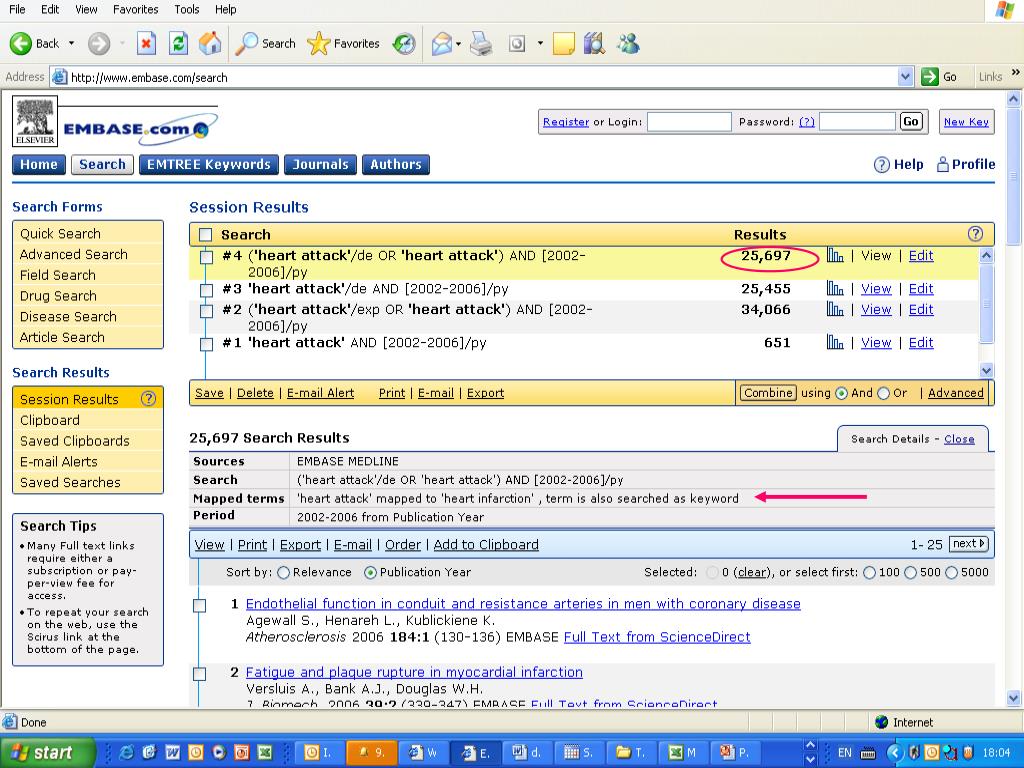
Task: Click the Password text field
Action: [857, 122]
